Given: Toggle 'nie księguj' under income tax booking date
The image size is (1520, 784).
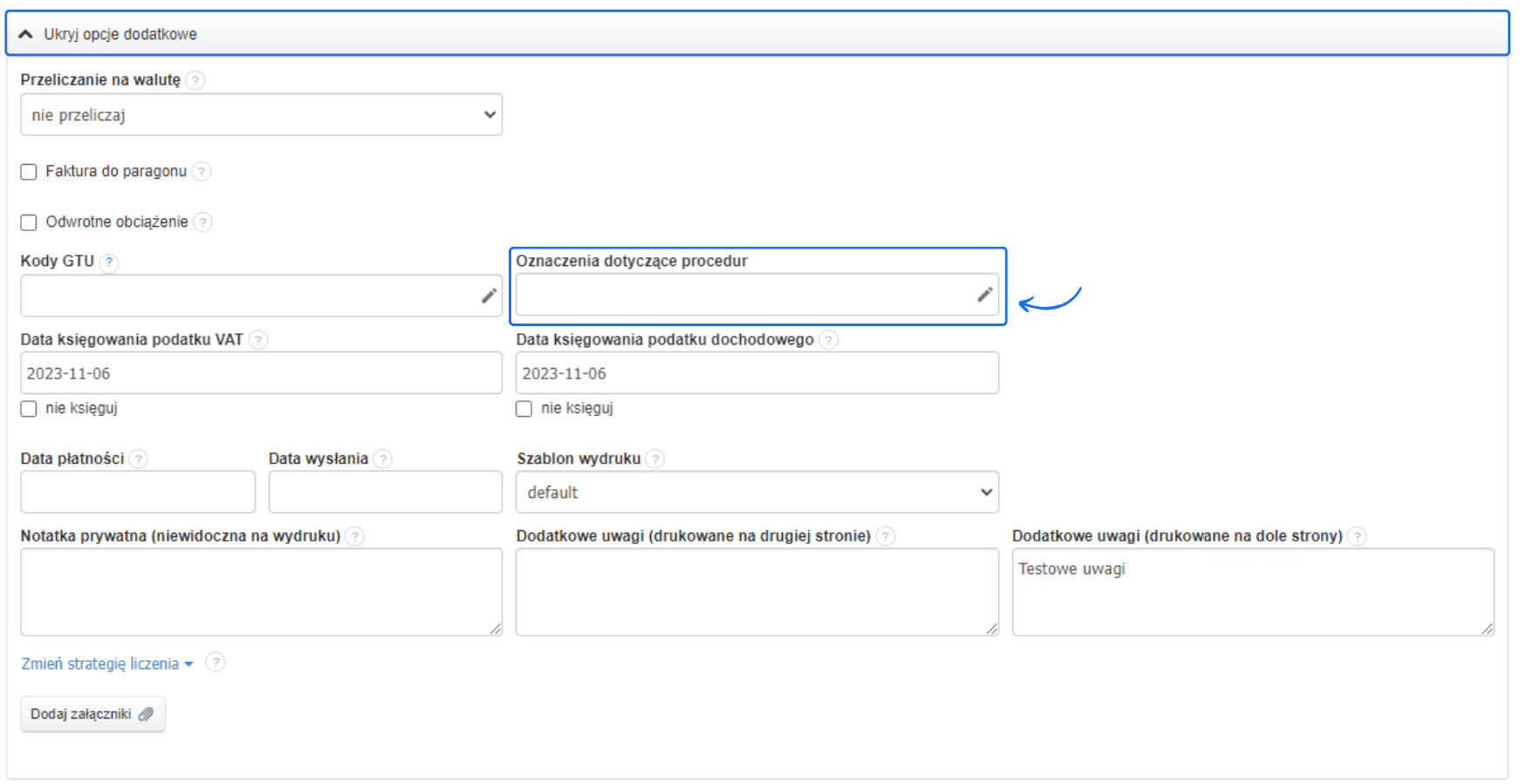Looking at the screenshot, I should [524, 409].
